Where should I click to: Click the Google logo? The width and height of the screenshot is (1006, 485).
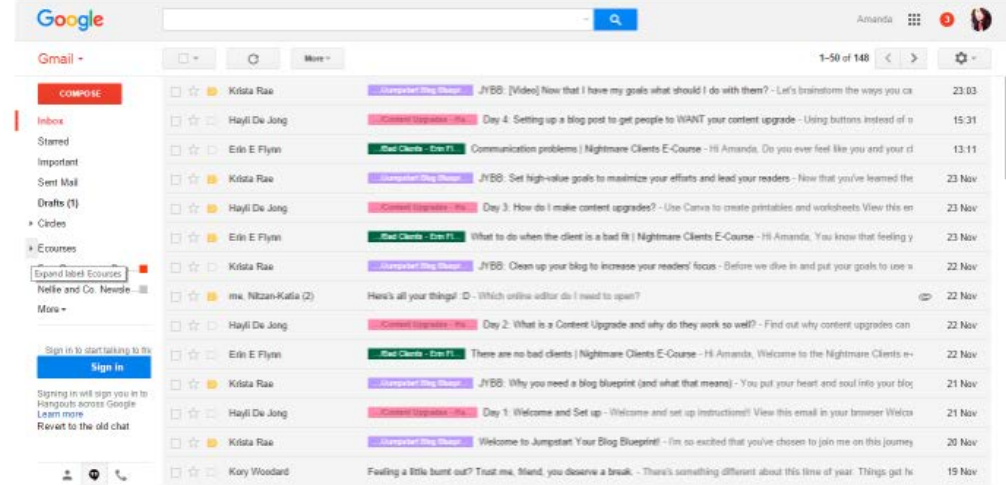tap(70, 20)
